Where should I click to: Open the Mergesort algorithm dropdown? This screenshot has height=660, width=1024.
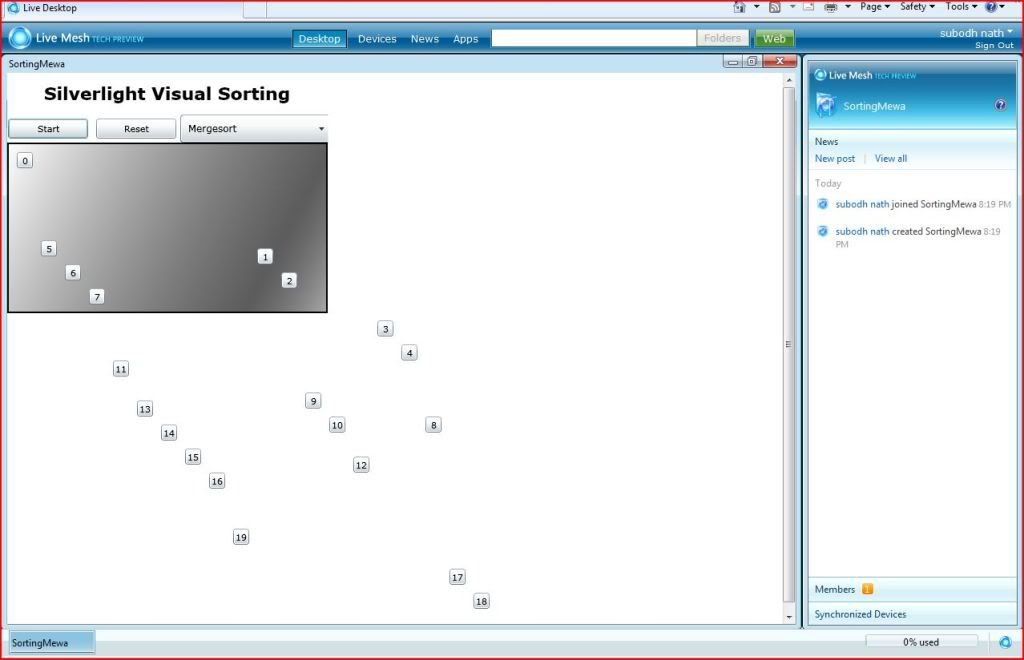254,129
